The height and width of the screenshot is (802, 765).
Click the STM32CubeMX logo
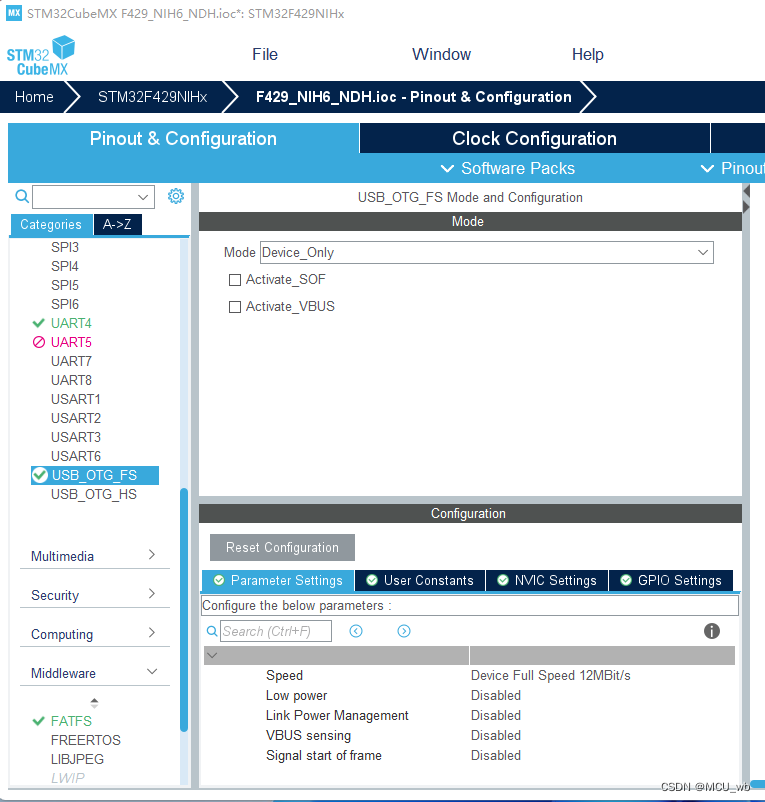(40, 56)
